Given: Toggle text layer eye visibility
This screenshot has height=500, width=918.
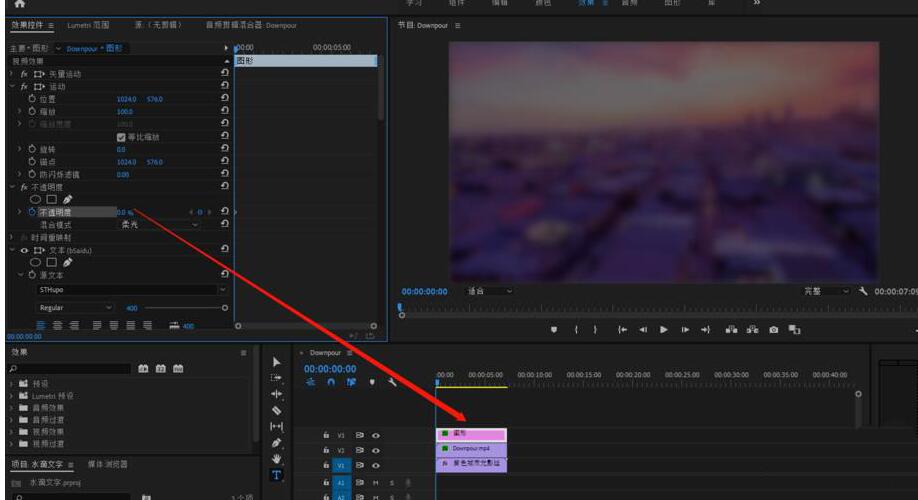Looking at the screenshot, I should pyautogui.click(x=24, y=250).
